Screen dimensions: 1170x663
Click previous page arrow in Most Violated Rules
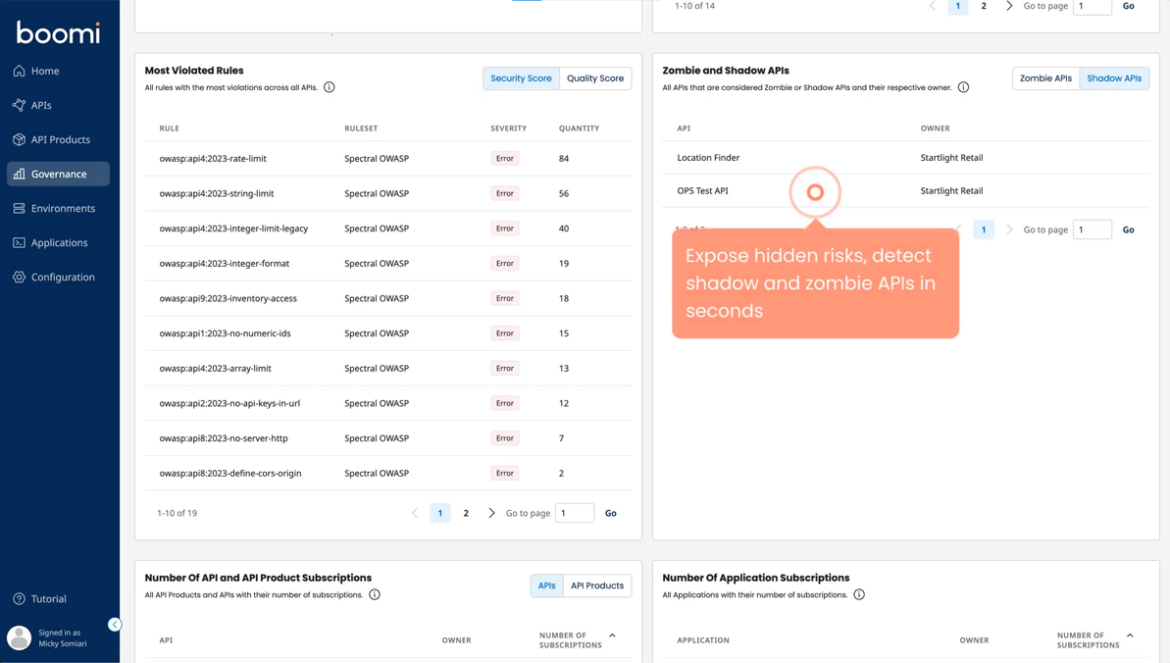[x=415, y=513]
